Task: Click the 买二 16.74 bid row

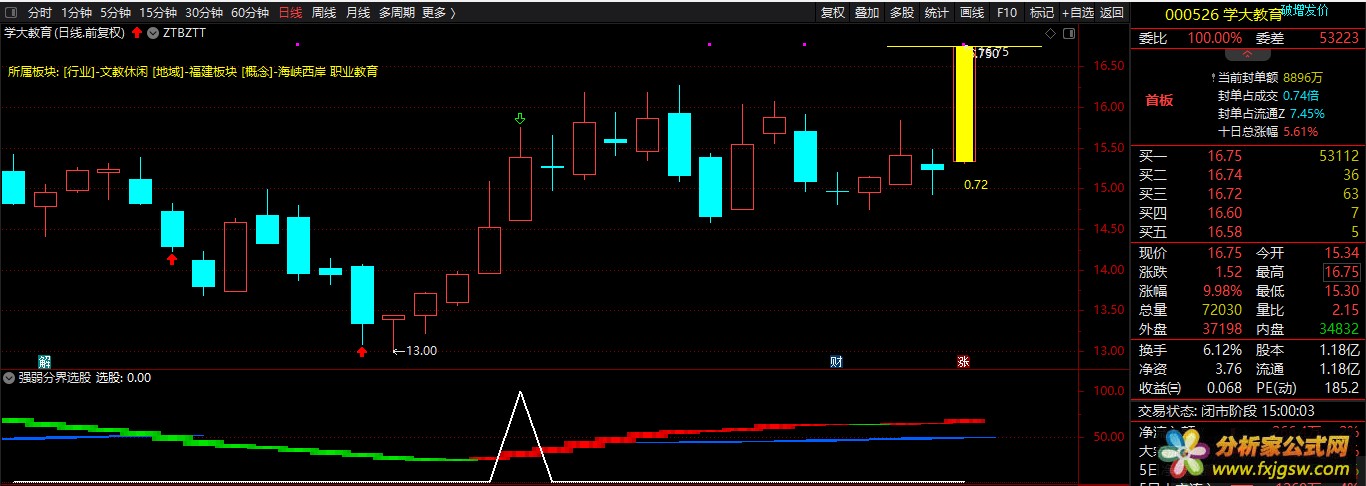Action: coord(1248,175)
